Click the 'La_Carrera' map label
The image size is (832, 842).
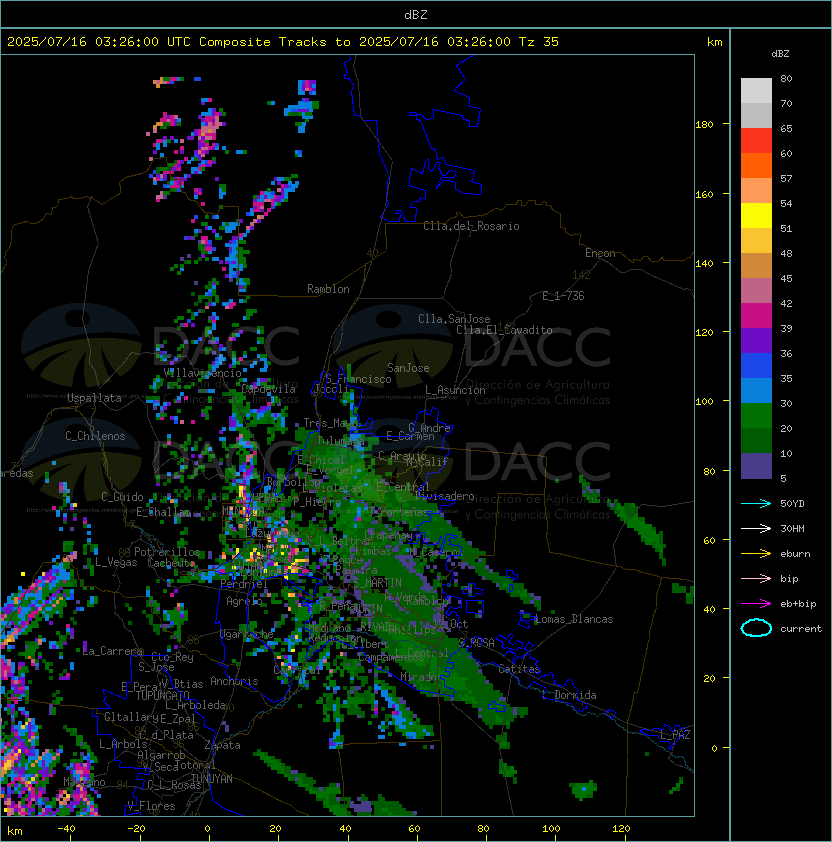click(112, 651)
